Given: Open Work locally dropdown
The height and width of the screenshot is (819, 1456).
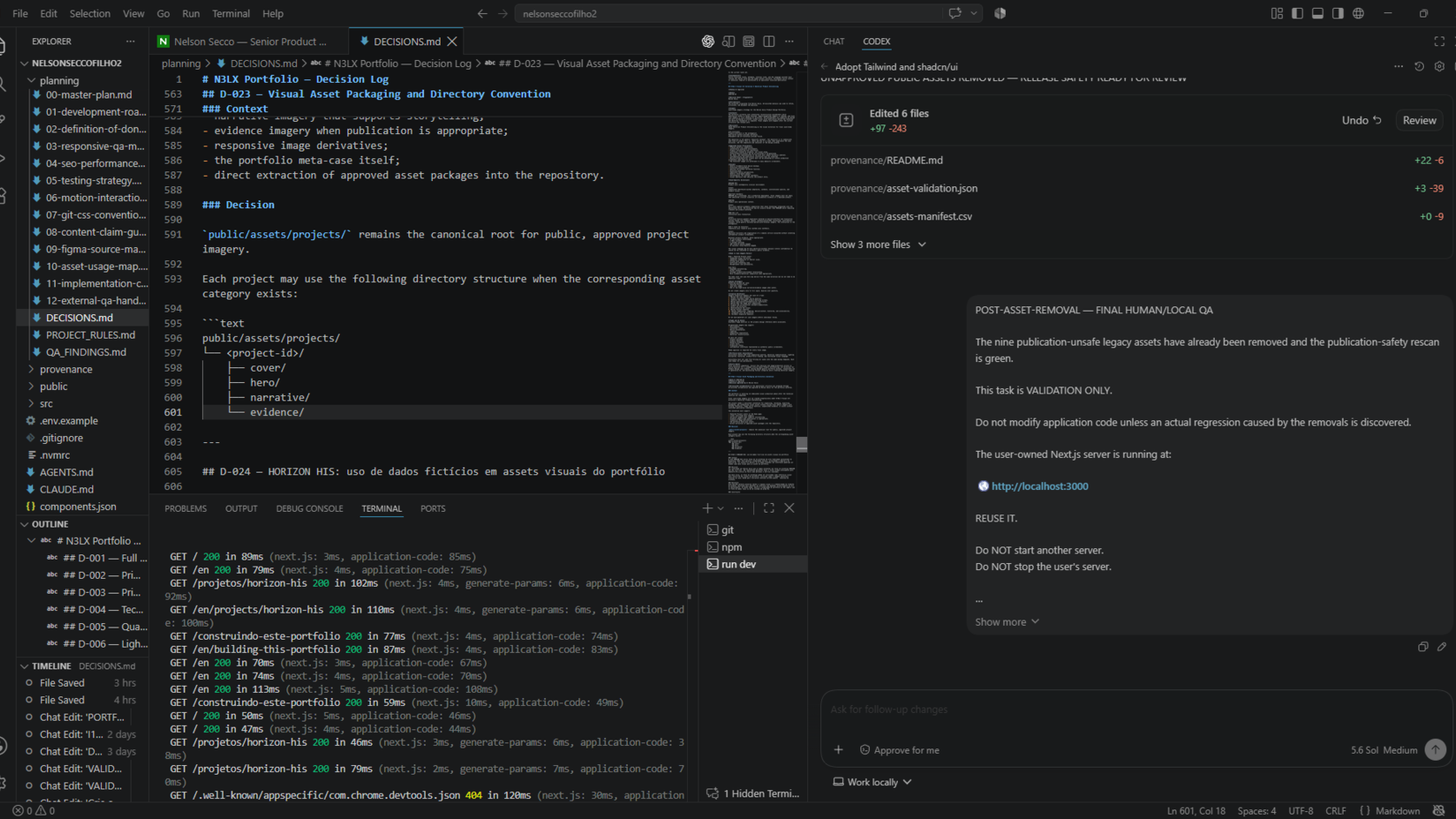Looking at the screenshot, I should pyautogui.click(x=873, y=782).
